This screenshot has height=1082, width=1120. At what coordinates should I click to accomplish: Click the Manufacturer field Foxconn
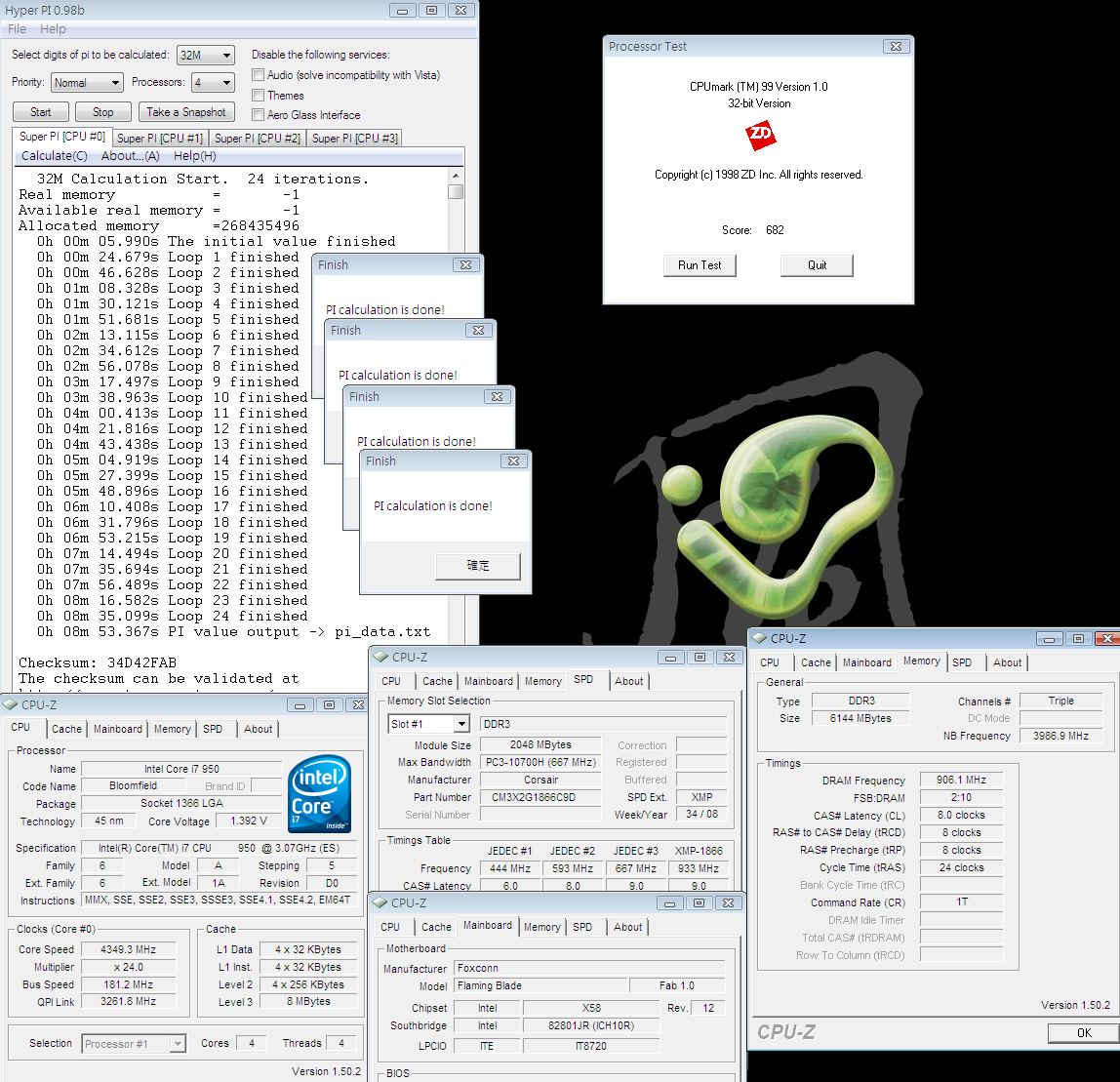pyautogui.click(x=588, y=968)
